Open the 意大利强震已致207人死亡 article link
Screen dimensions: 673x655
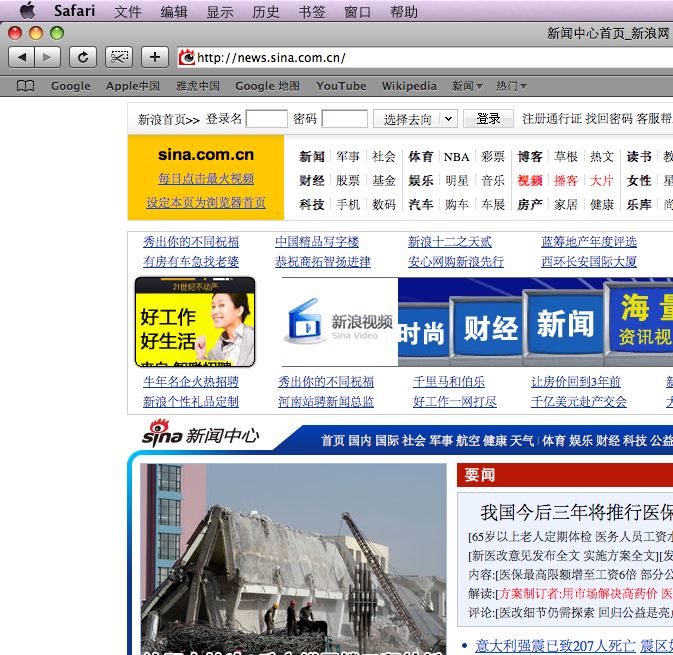point(555,646)
